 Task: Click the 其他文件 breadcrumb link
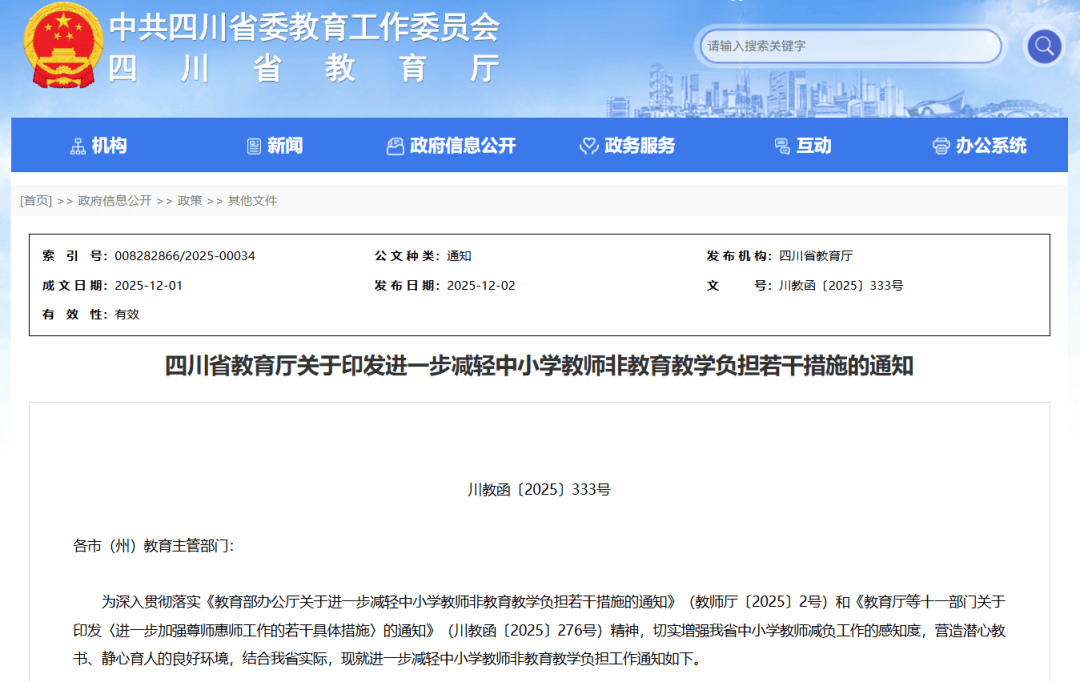250,200
